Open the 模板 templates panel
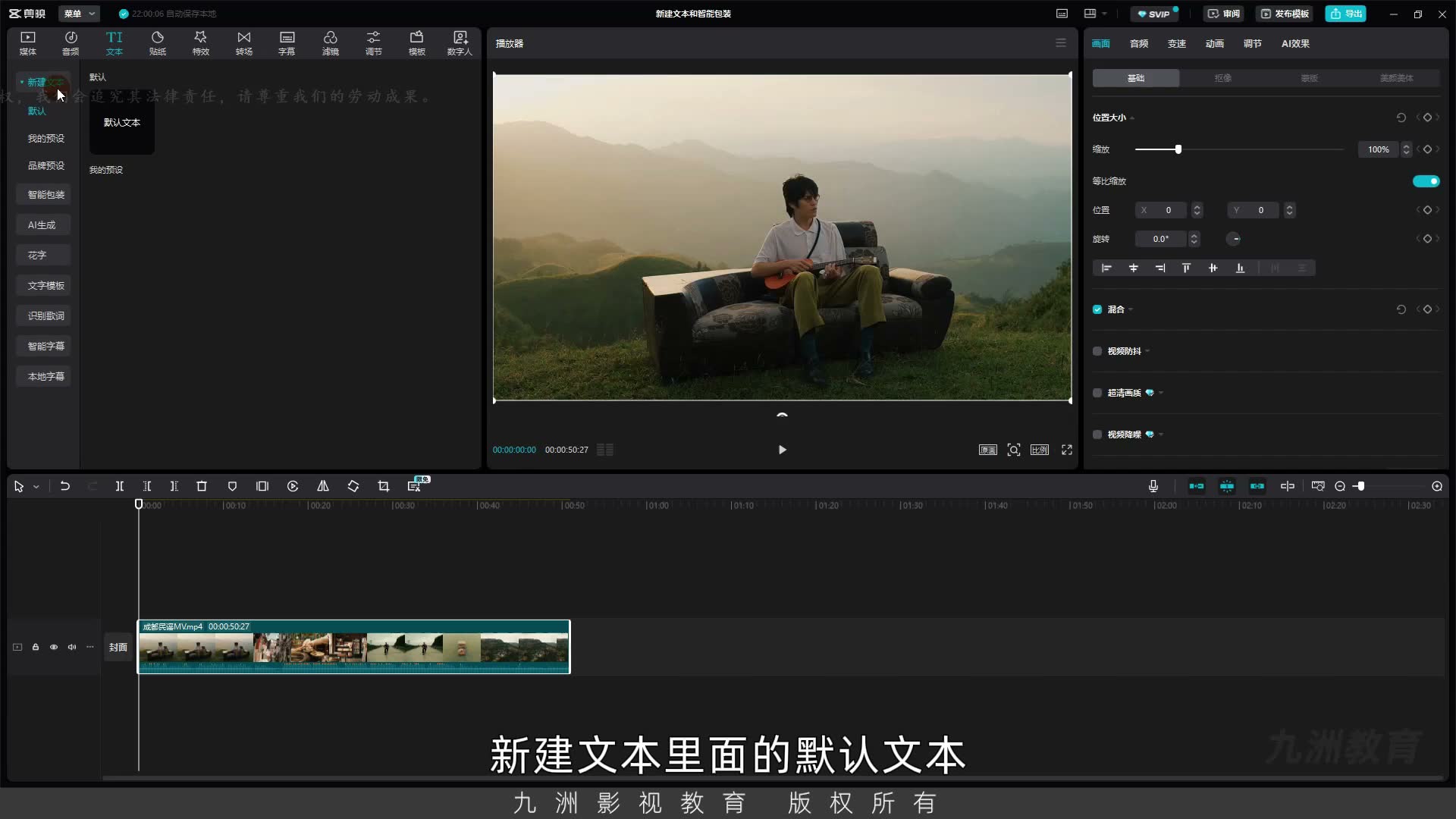1456x819 pixels. pyautogui.click(x=417, y=43)
